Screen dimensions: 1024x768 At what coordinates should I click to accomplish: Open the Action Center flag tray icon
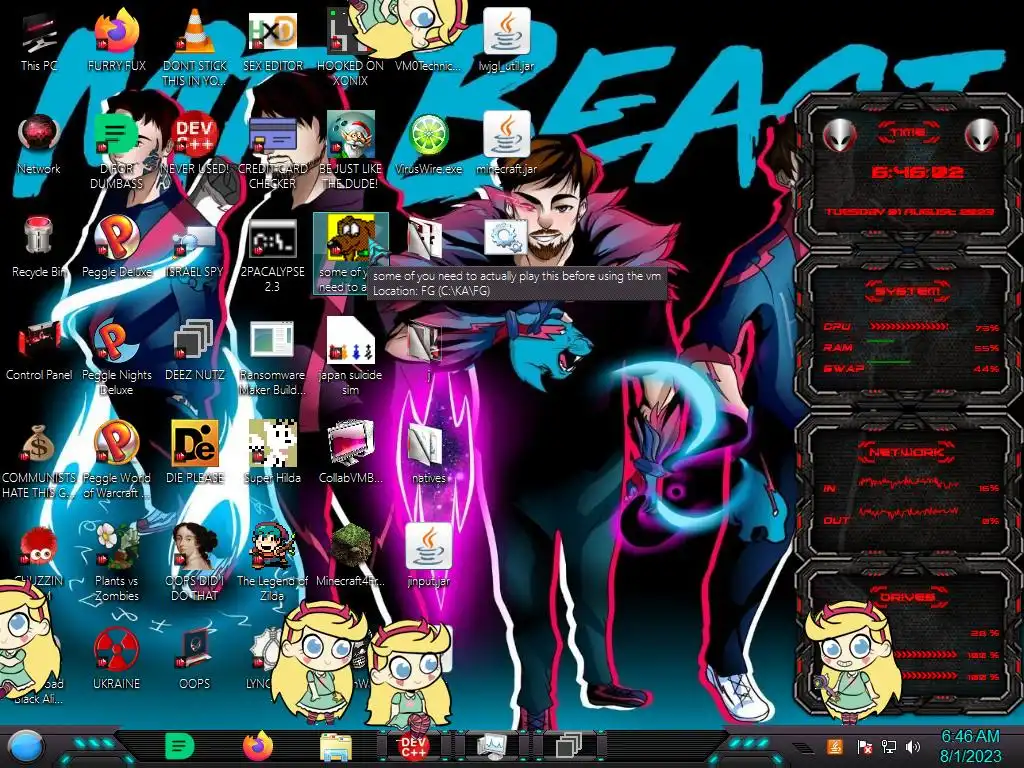(x=864, y=746)
